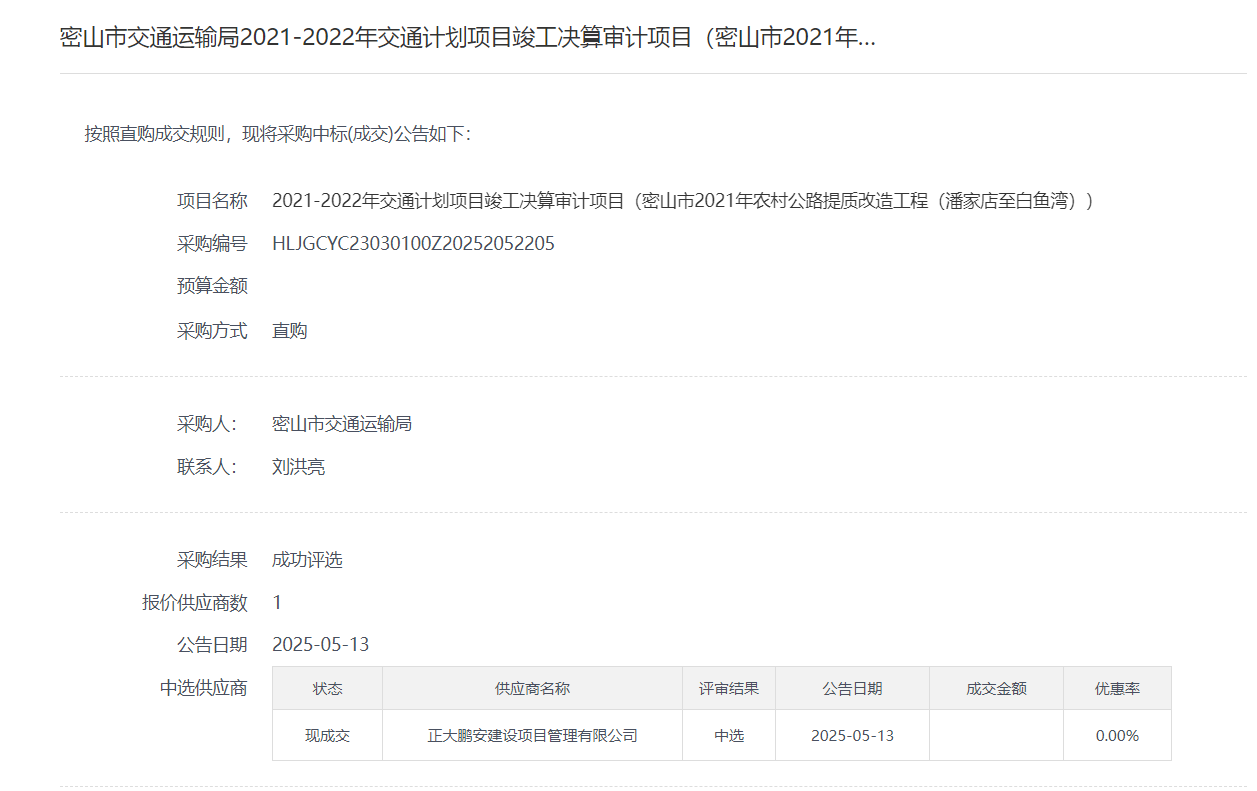
Task: Click contact person 刘洪亮
Action: [298, 467]
